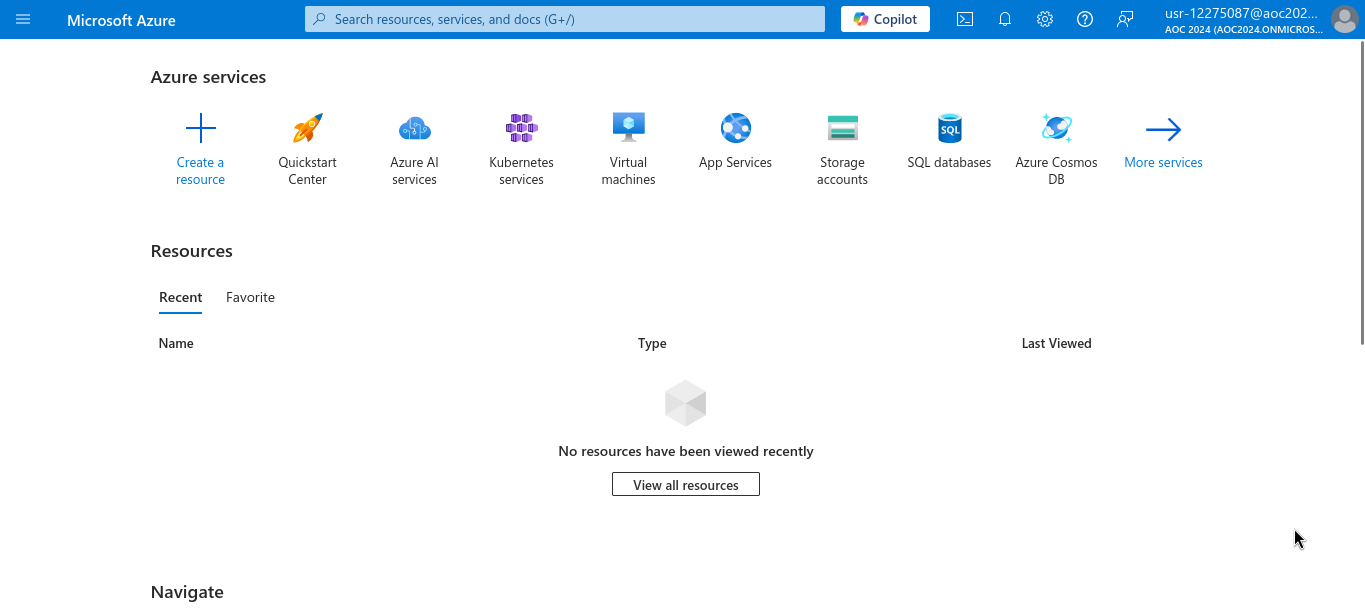Open Azure AI services

pos(414,129)
